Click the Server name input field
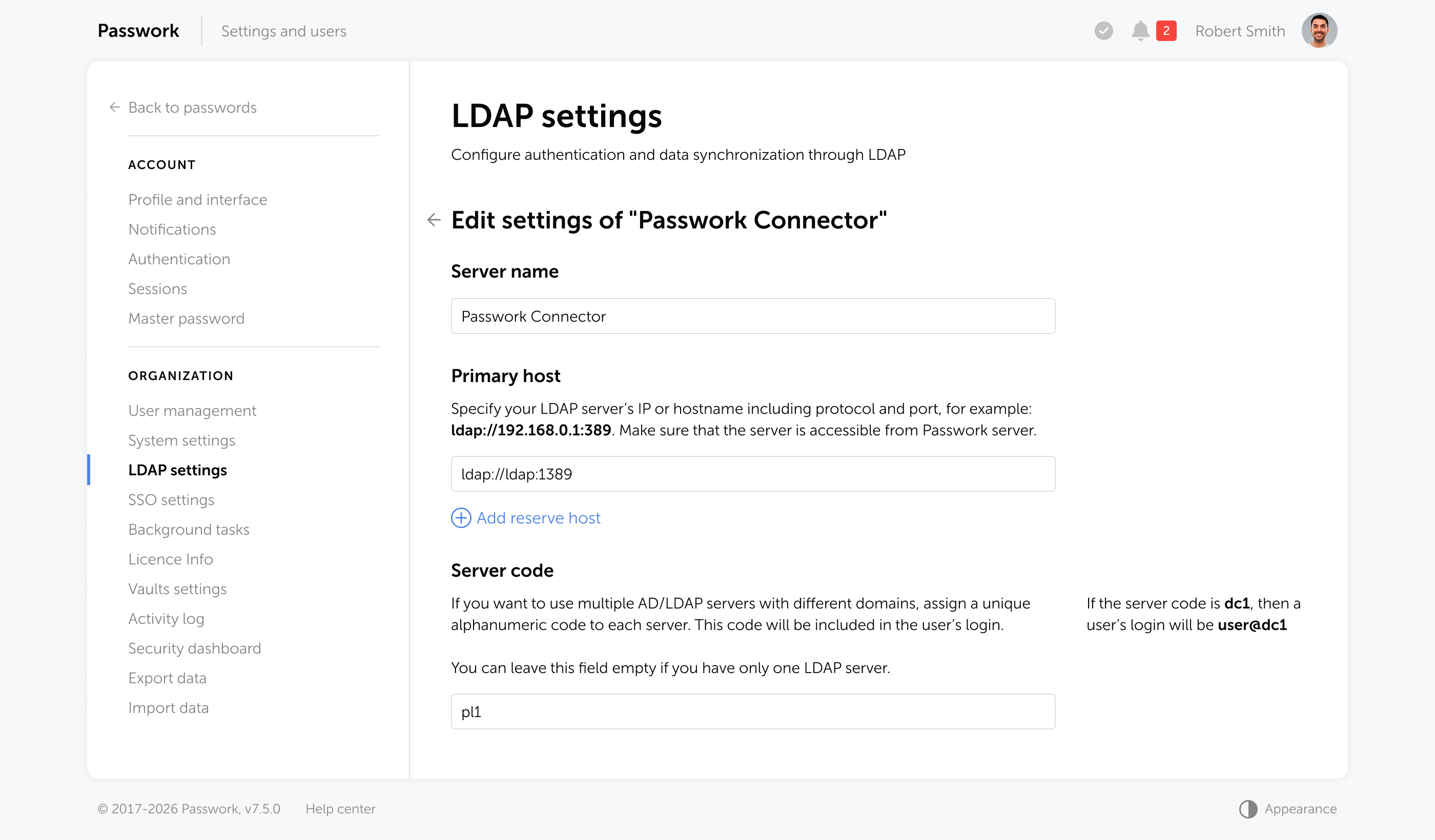Screen dimensions: 1435x840 point(752,317)
